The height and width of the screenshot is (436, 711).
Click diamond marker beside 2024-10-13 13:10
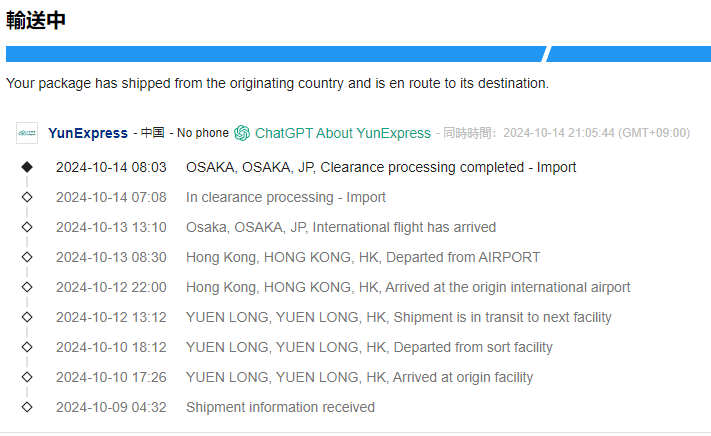(27, 227)
